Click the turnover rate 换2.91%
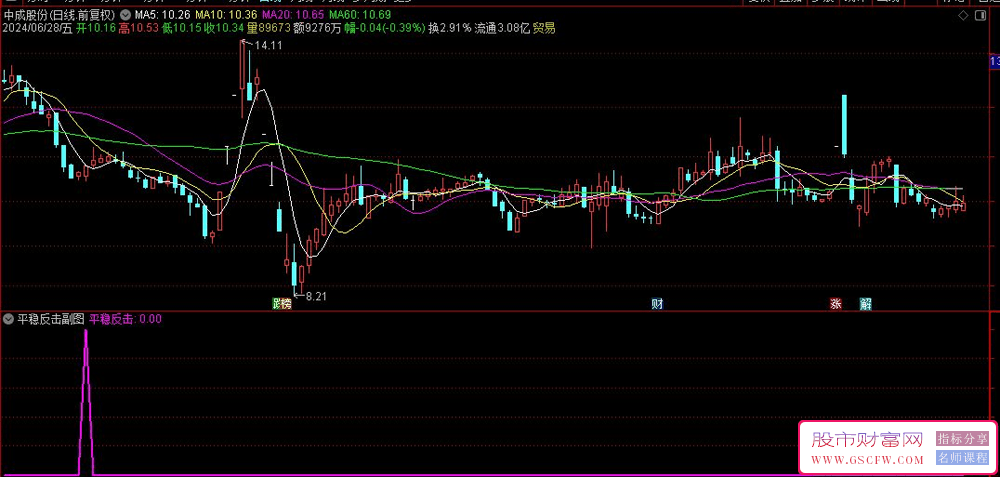Screen dimensions: 1000x477 (x=450, y=27)
